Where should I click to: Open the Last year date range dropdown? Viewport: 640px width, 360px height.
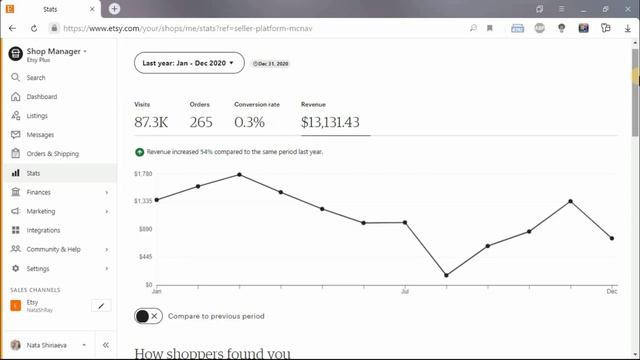(189, 63)
